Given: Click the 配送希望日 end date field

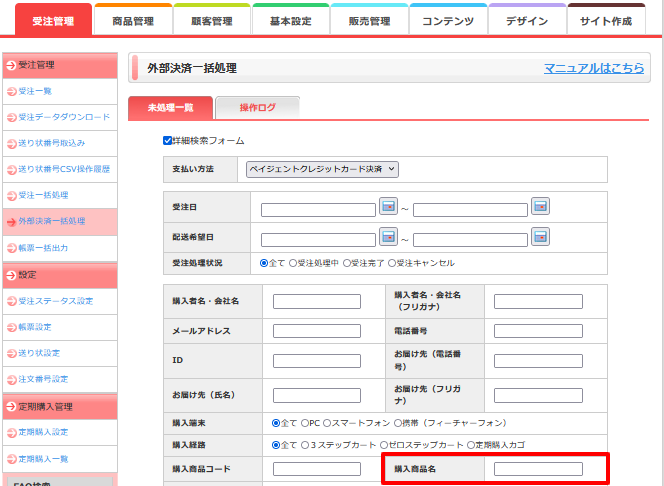Looking at the screenshot, I should [x=470, y=240].
